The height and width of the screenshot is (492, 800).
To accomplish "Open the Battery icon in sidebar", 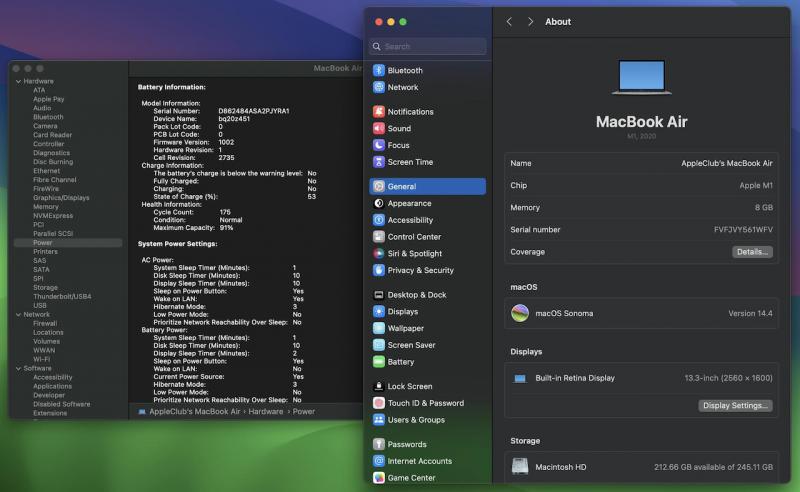I will click(379, 362).
